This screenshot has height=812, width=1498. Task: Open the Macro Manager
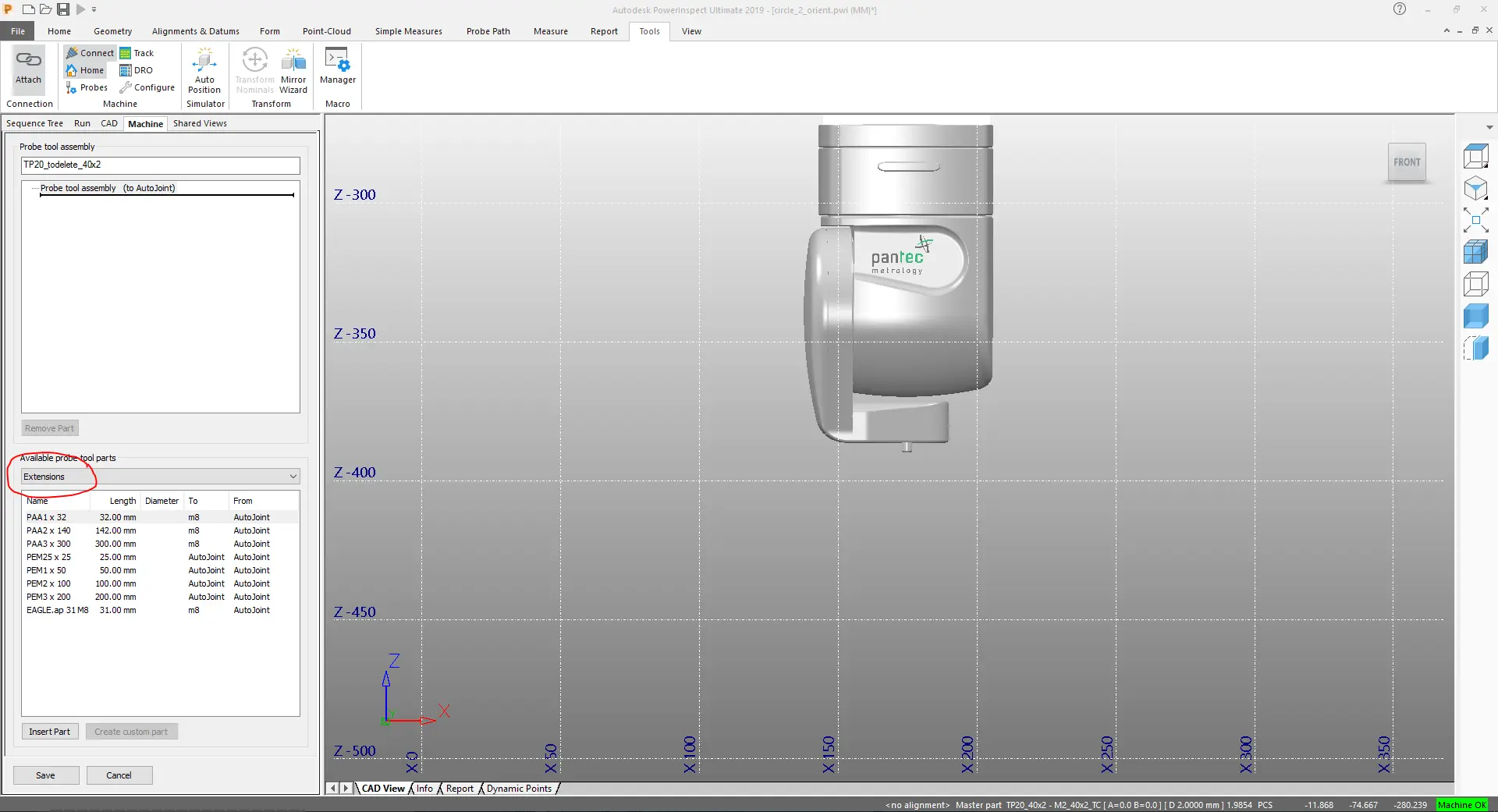(338, 66)
